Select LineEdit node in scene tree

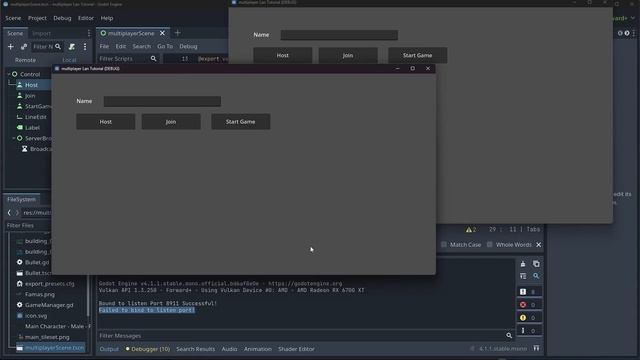coord(36,117)
